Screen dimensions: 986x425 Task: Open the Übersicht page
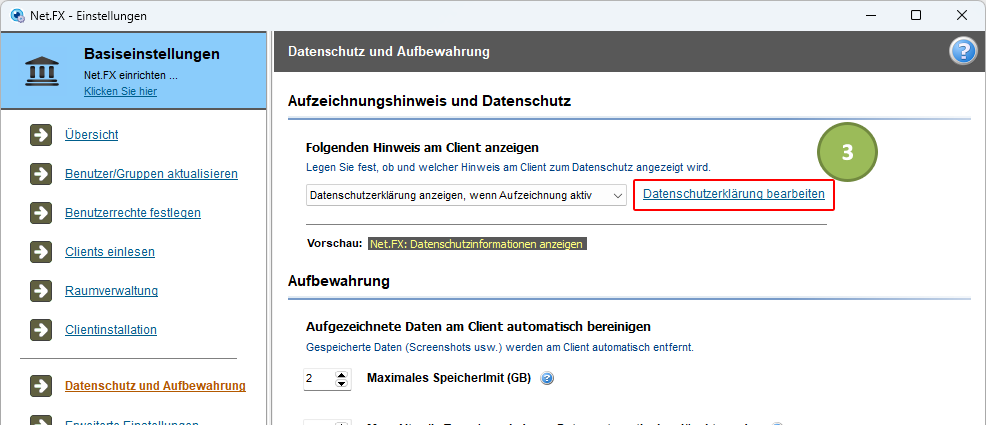[x=92, y=135]
